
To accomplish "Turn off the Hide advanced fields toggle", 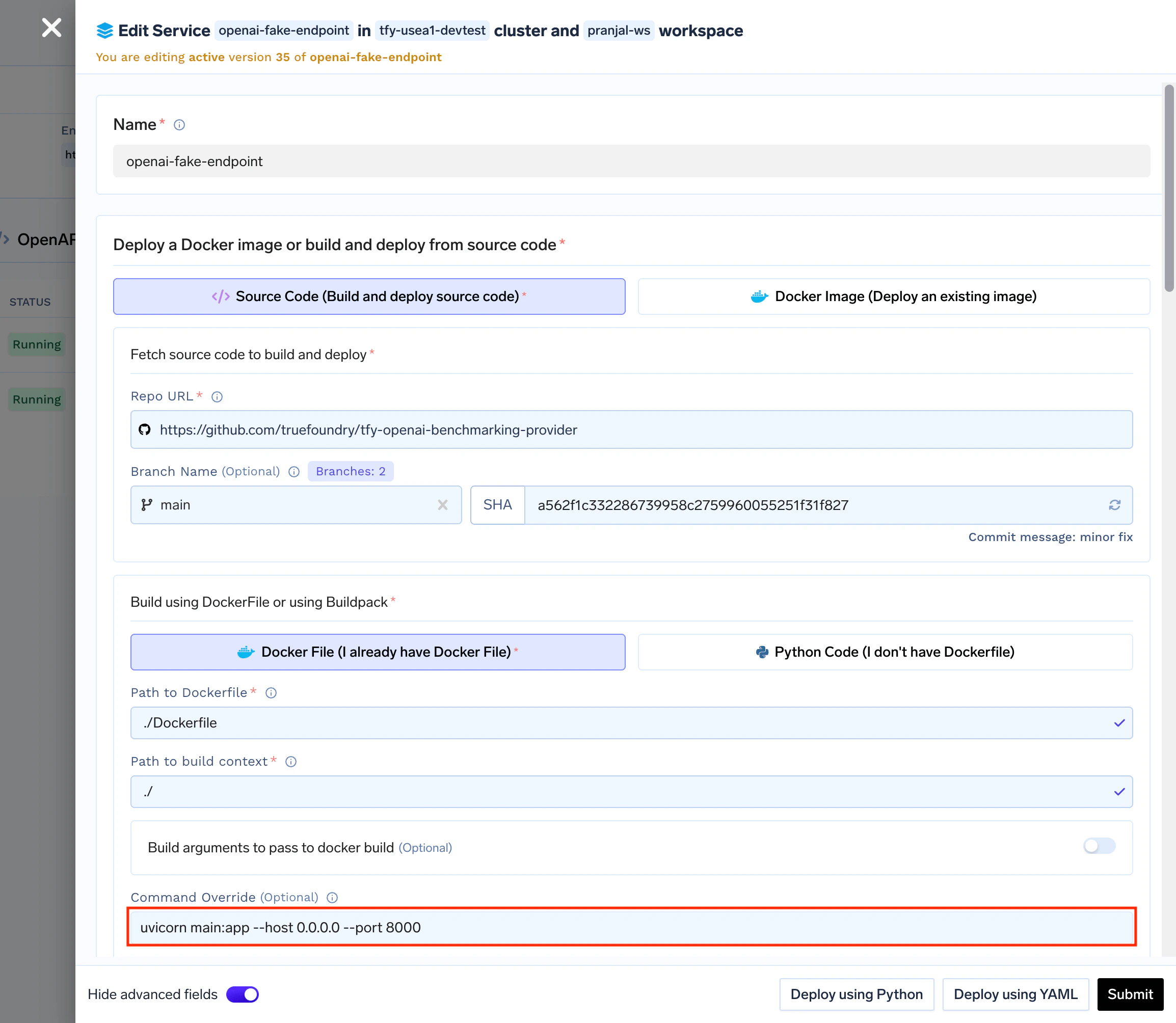I will pos(242,994).
